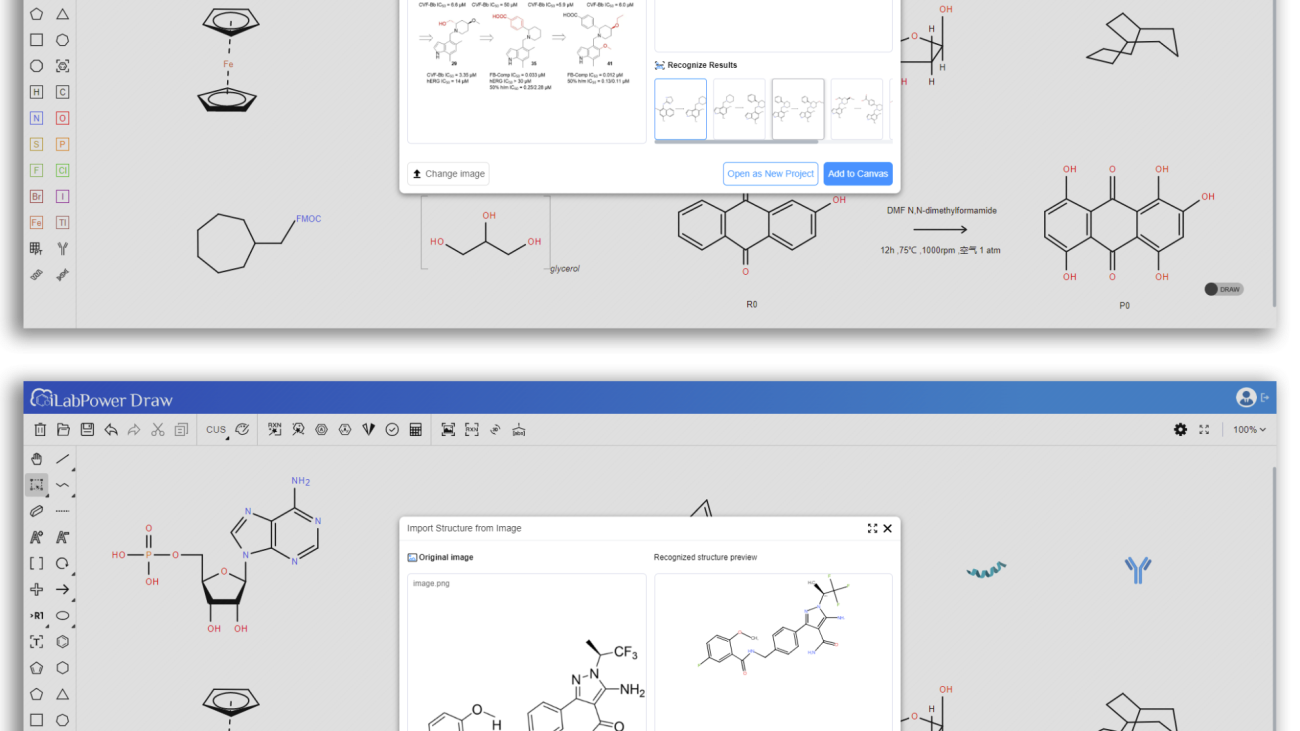Choose the reaction arrow tool
Image resolution: width=1300 pixels, height=731 pixels.
tap(62, 589)
